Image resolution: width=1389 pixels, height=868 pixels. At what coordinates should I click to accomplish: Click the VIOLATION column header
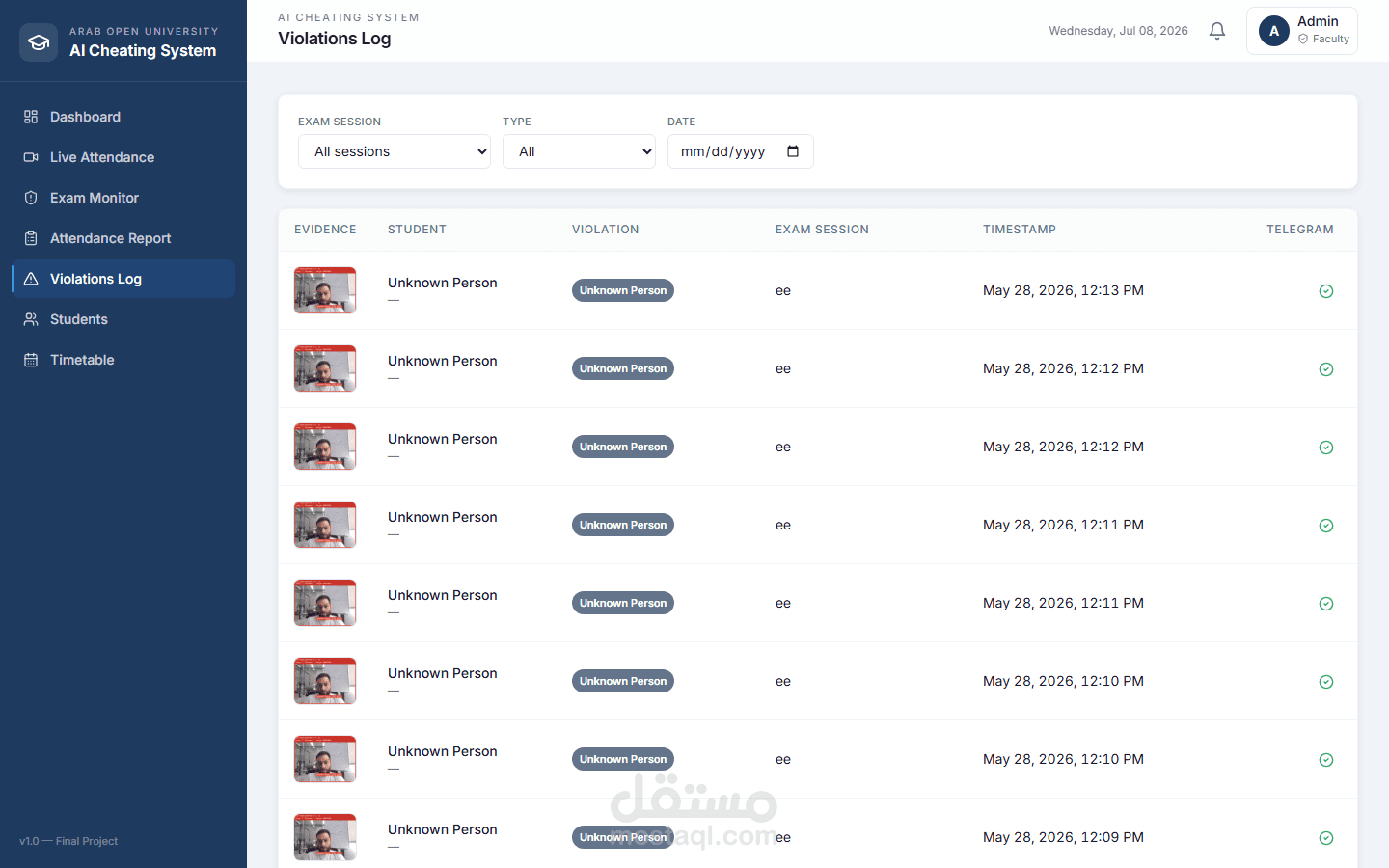pyautogui.click(x=606, y=230)
